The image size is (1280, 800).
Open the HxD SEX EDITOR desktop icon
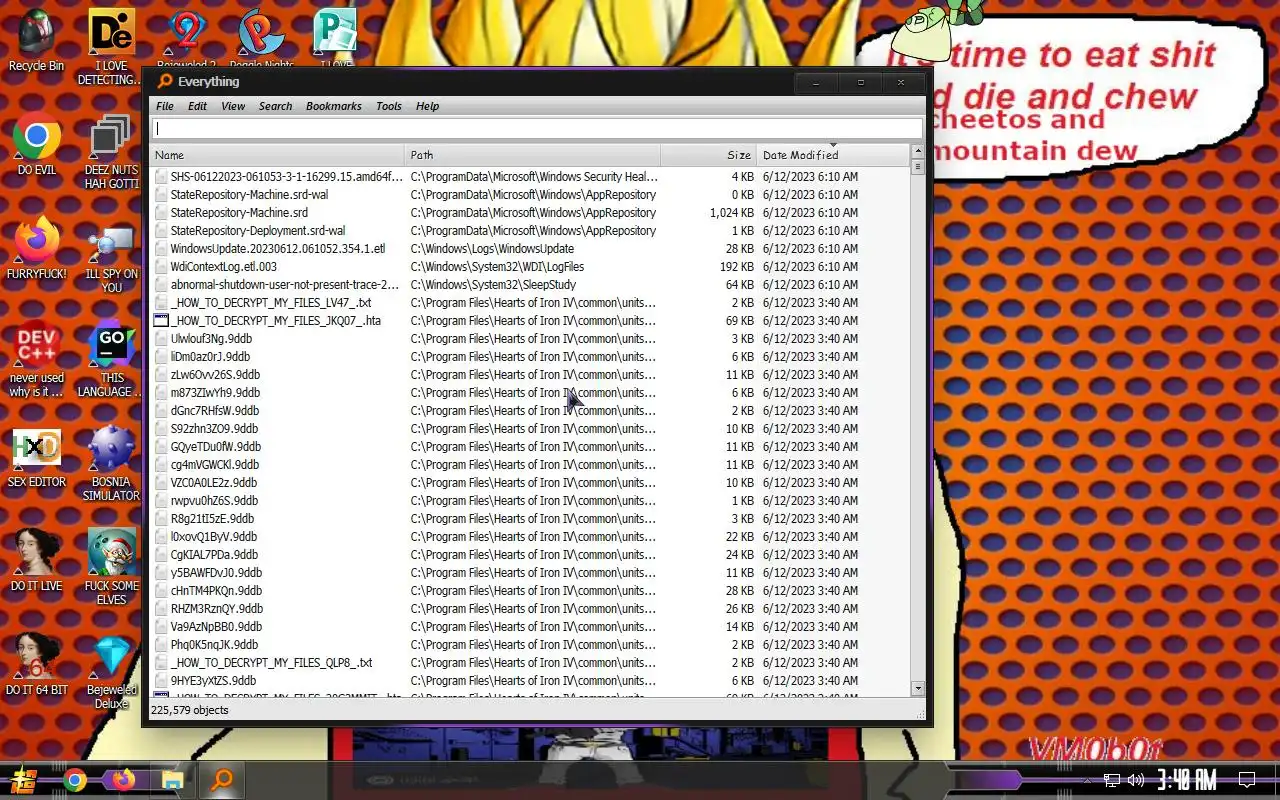(36, 457)
